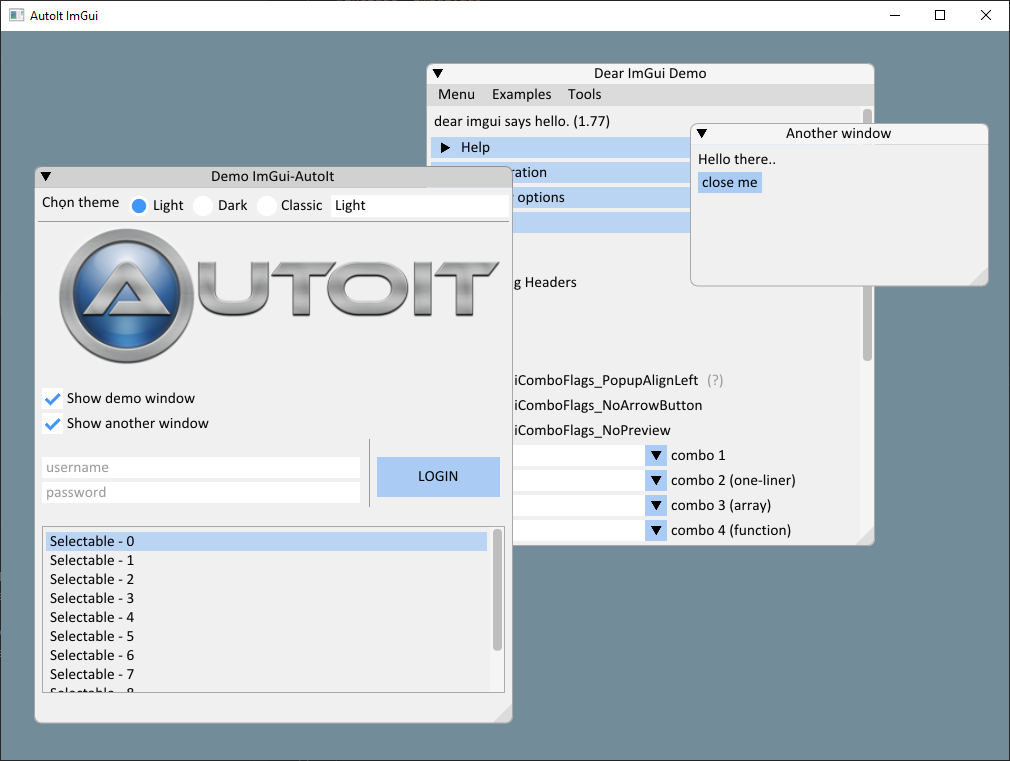1010x761 pixels.
Task: Click the (?) help marker beside PopupAlignLeft
Action: (x=715, y=380)
